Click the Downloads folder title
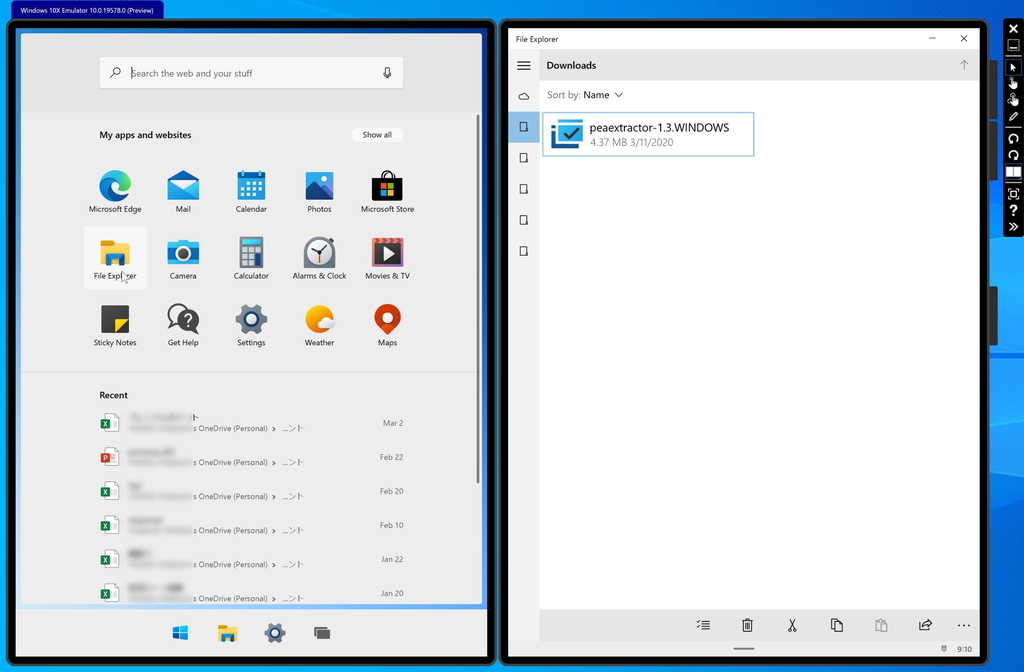1024x672 pixels. (x=571, y=65)
